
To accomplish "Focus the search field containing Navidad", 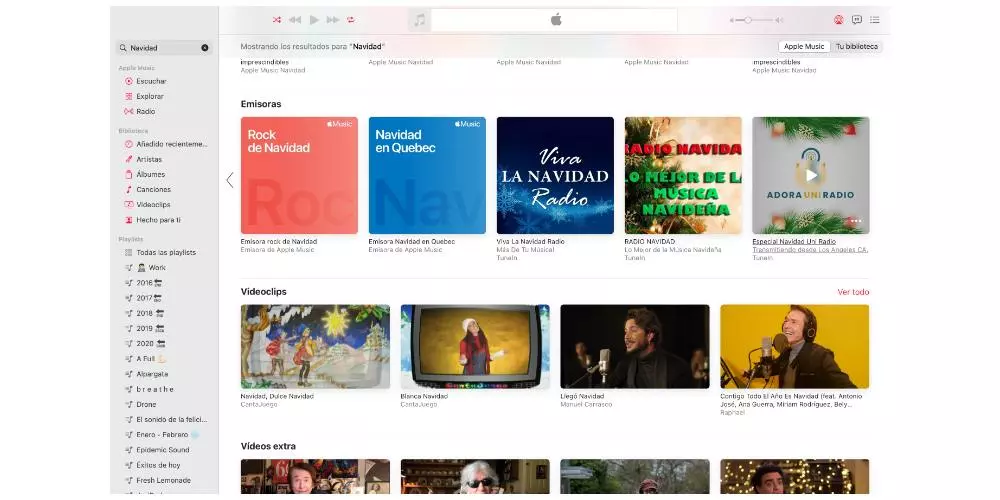I will [x=164, y=48].
